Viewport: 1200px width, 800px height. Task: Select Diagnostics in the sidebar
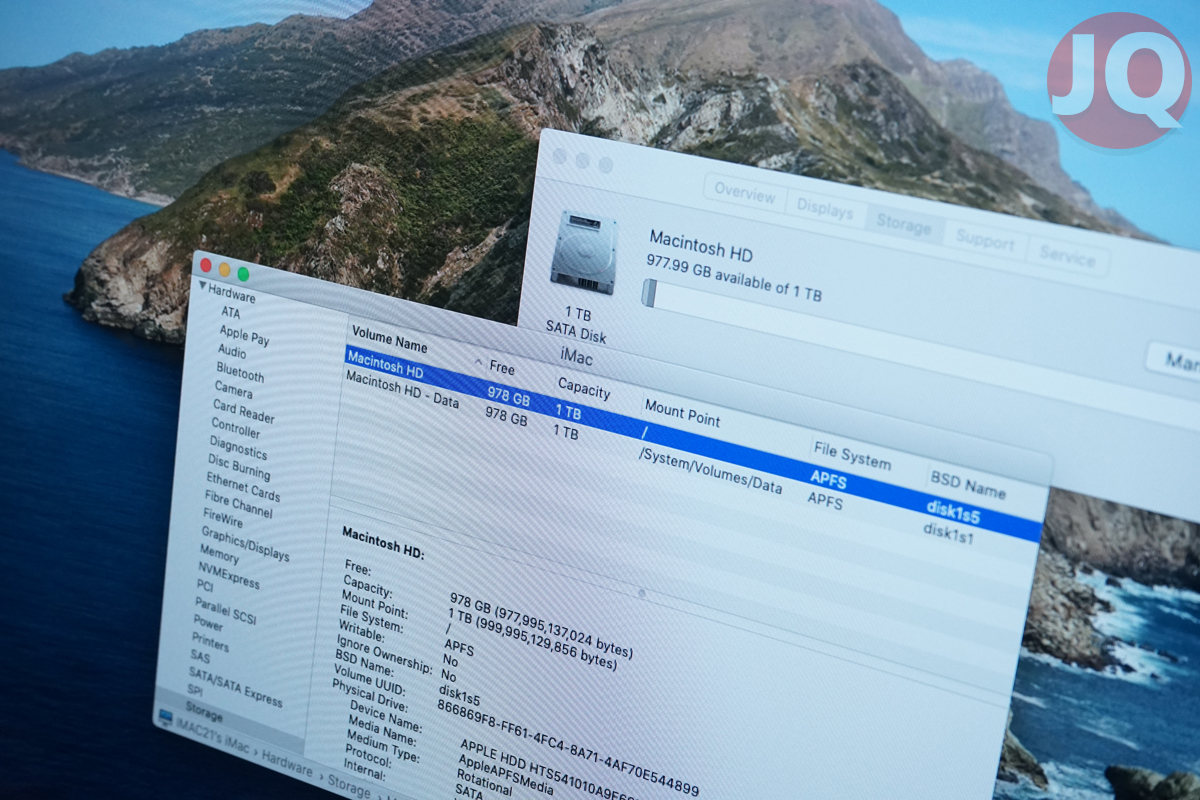(x=239, y=447)
